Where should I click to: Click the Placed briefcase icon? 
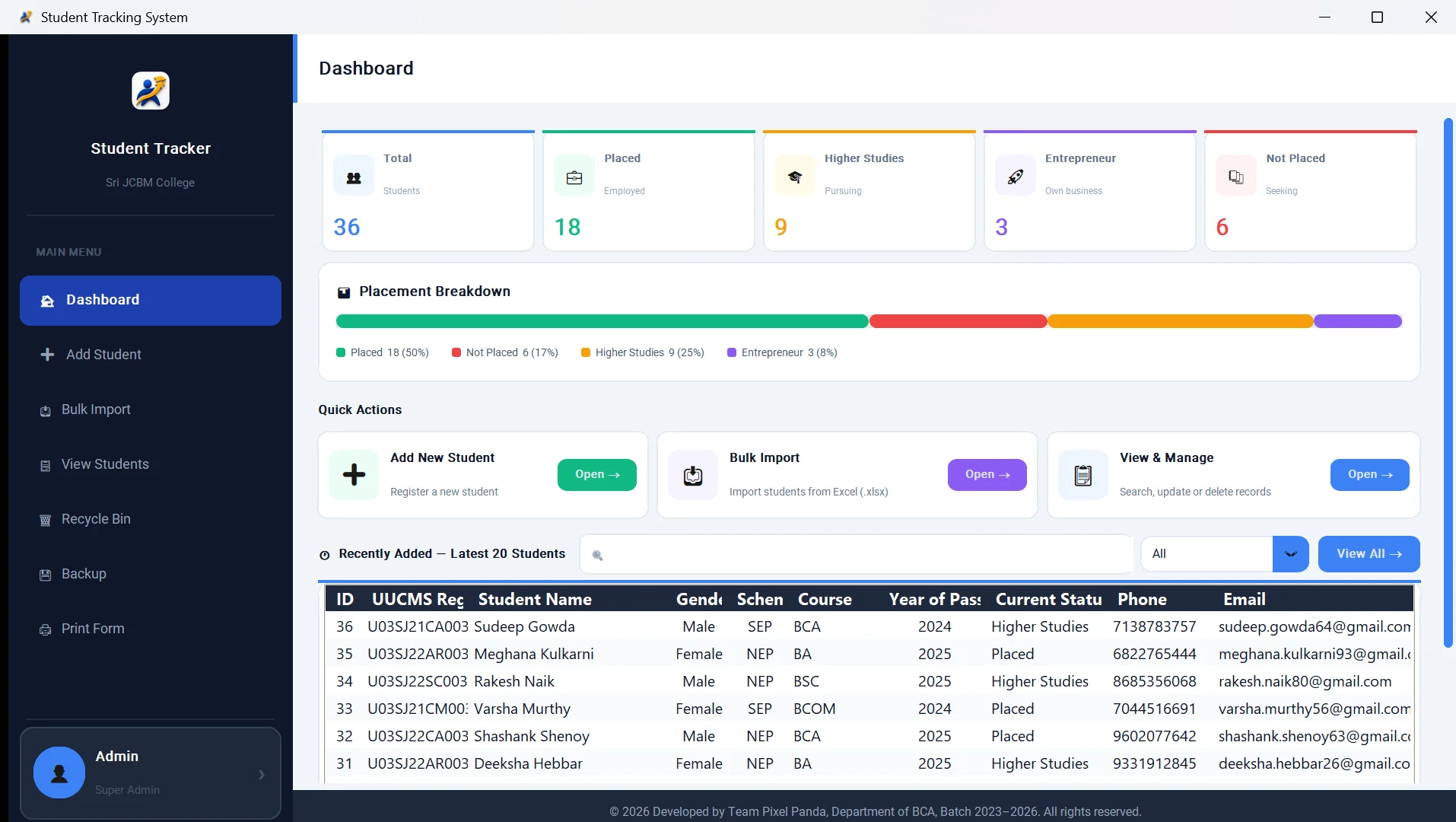(574, 177)
